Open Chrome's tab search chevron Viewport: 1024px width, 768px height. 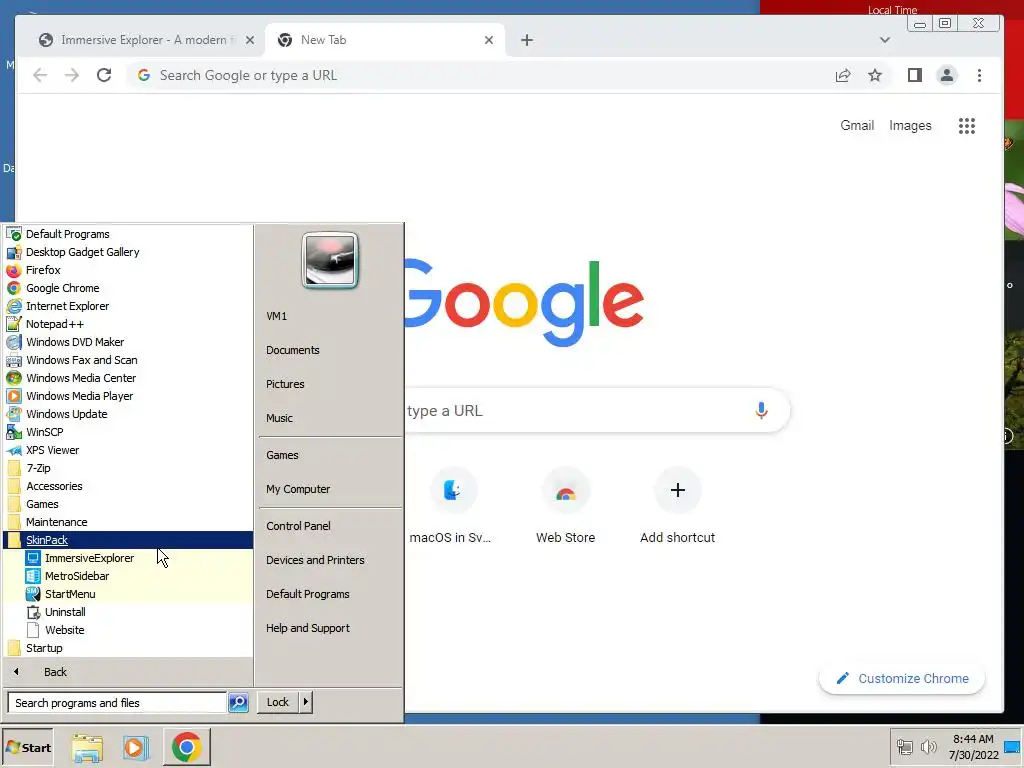[885, 40]
